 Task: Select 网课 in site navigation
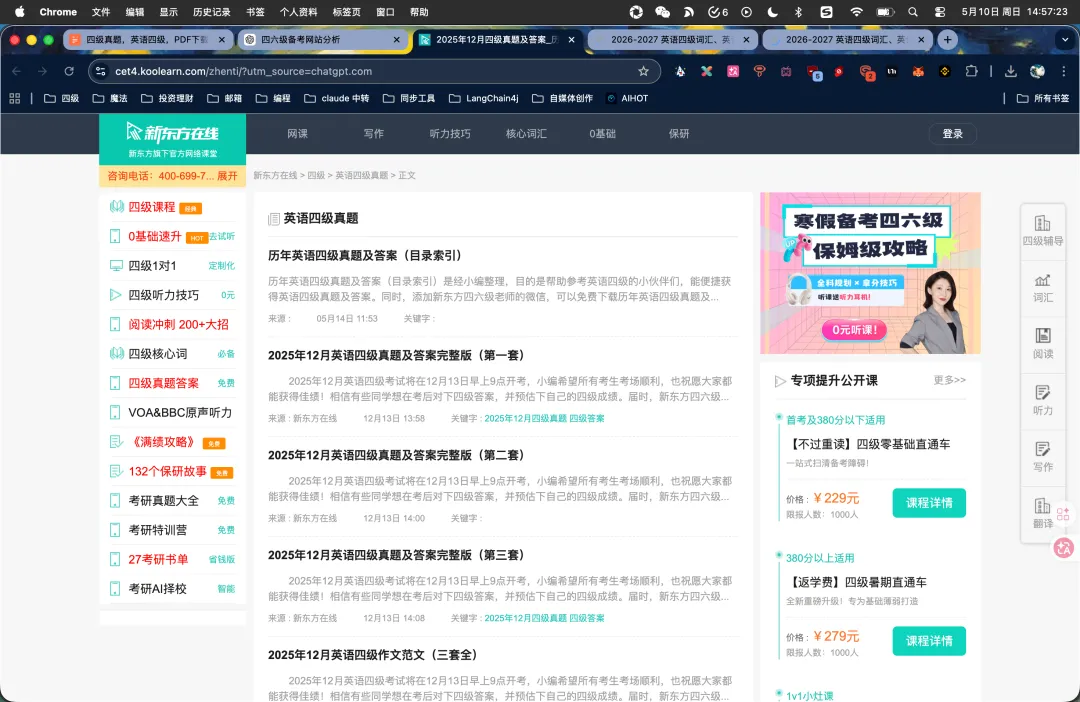tap(298, 134)
